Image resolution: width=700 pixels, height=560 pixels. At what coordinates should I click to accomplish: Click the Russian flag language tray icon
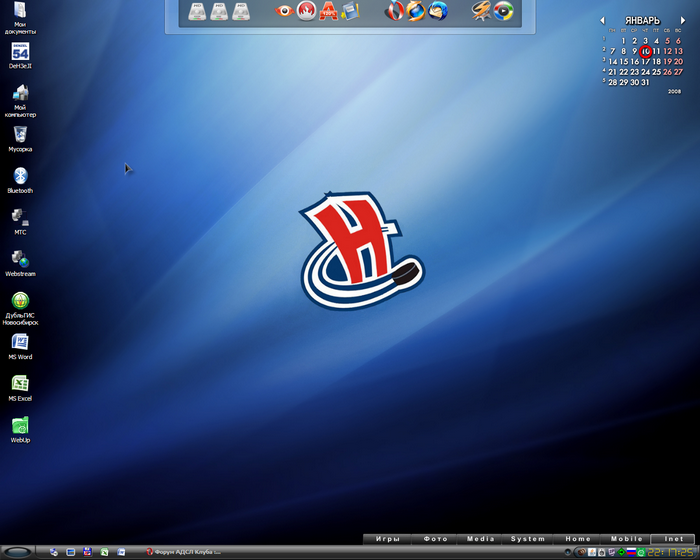pos(631,552)
